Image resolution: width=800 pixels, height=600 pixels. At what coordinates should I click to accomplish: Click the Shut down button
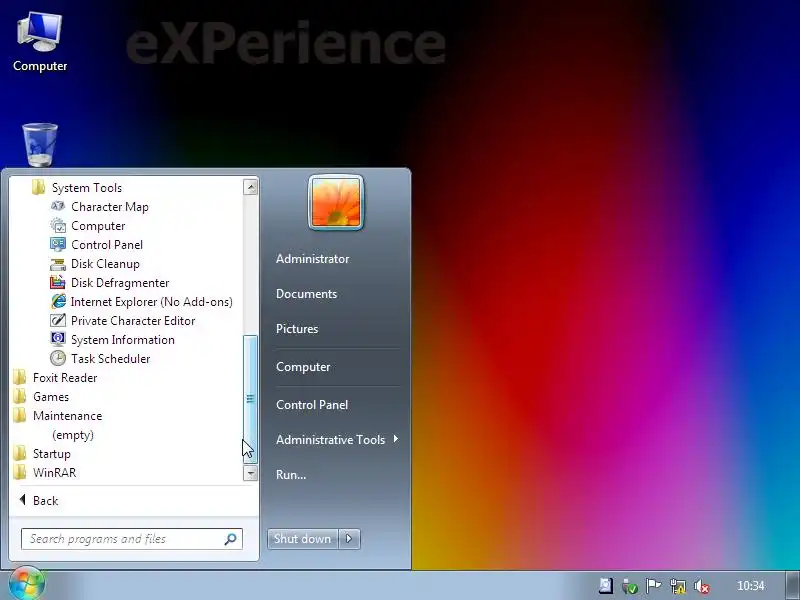(302, 539)
